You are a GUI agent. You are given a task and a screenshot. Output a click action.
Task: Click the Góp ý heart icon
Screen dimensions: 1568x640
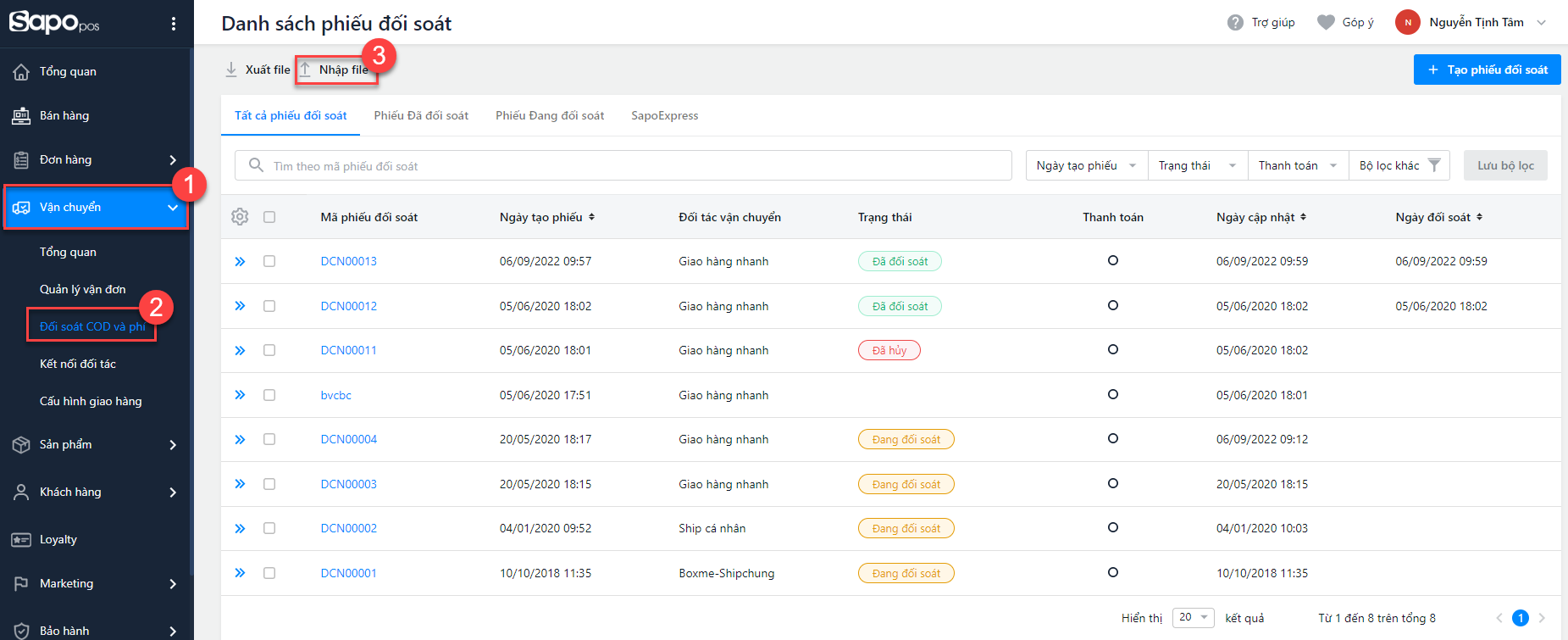click(1326, 23)
